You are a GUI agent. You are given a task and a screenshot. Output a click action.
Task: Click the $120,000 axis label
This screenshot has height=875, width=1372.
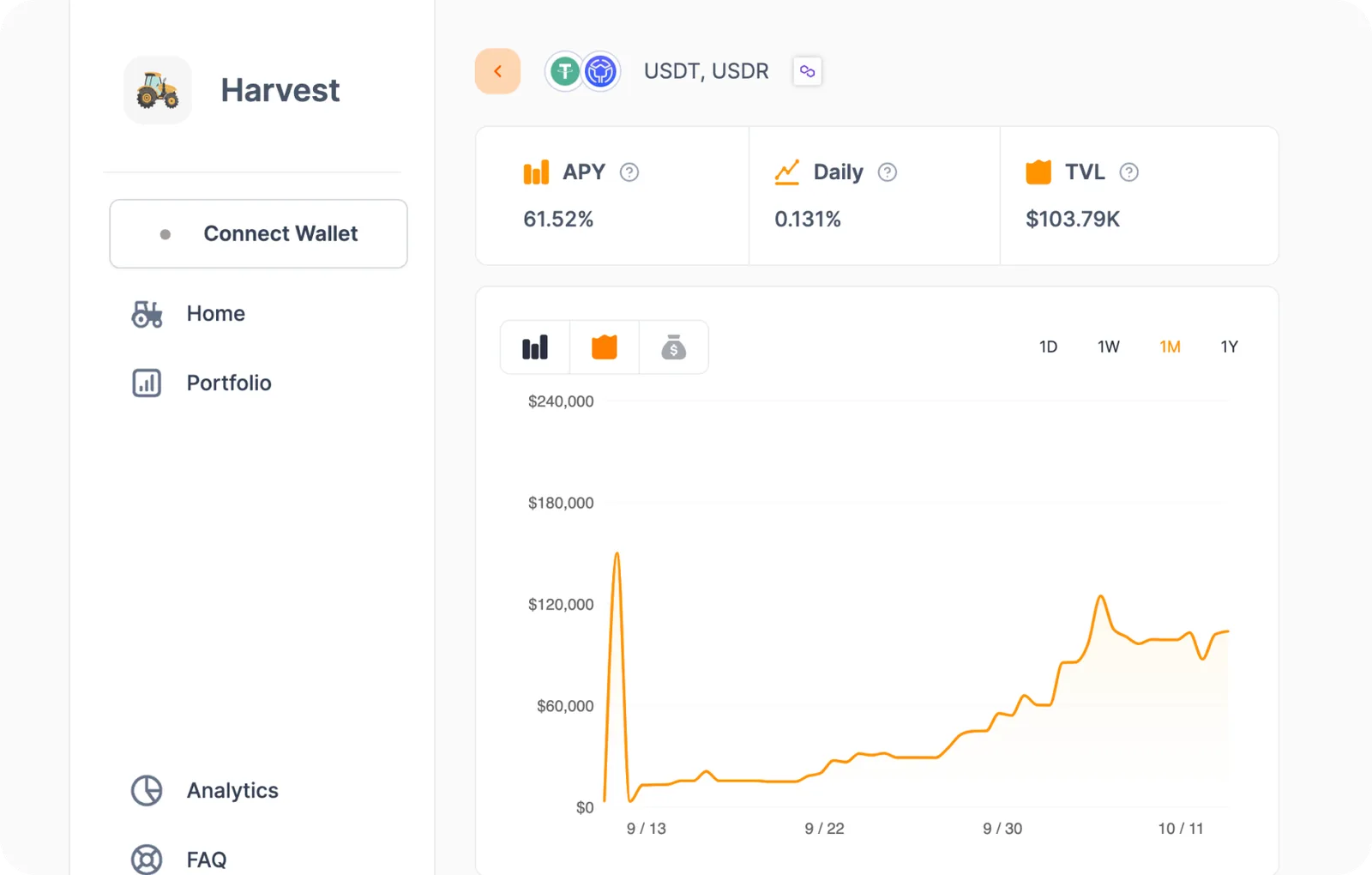561,605
